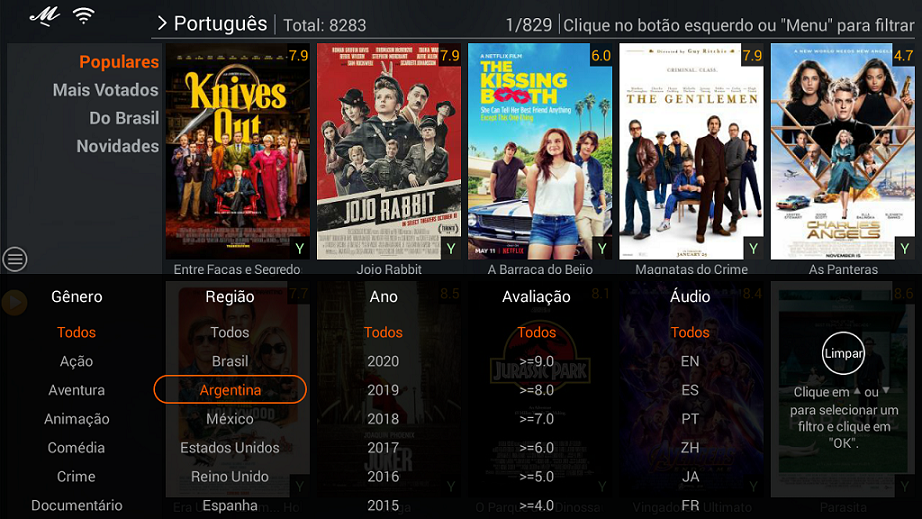
Task: Click the Wi-Fi status icon
Action: click(x=83, y=15)
